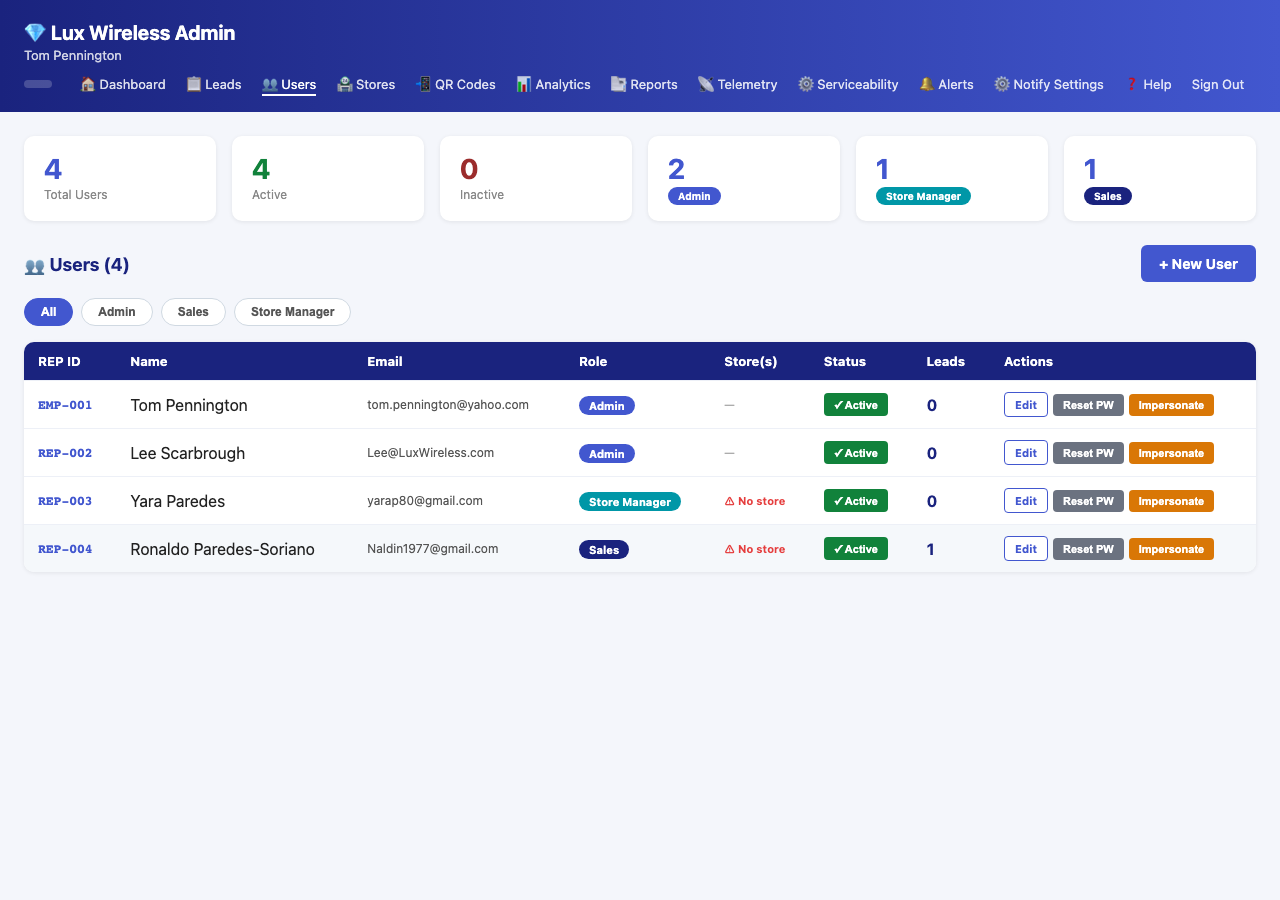Edit Lee Scarbrough's user record

(x=1026, y=453)
